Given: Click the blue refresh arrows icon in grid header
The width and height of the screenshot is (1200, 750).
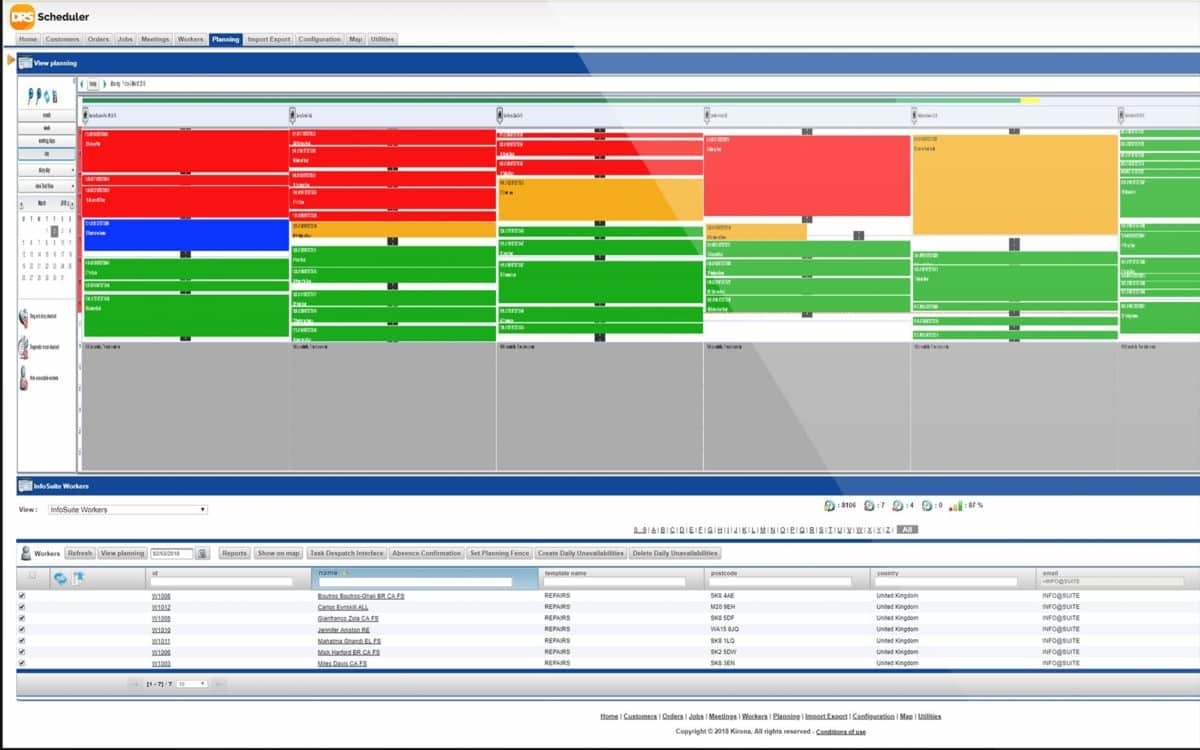Looking at the screenshot, I should click(x=60, y=578).
